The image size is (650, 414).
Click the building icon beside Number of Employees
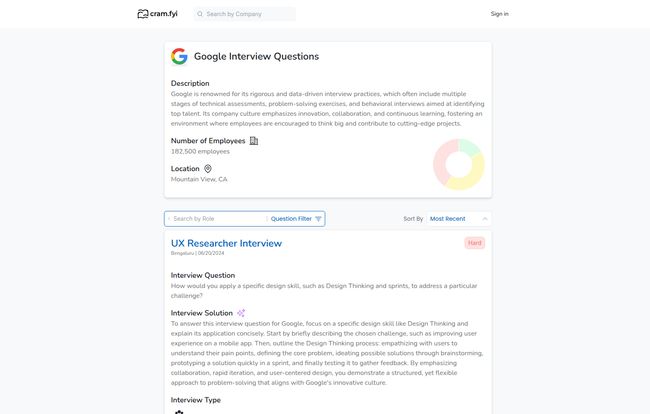point(254,141)
